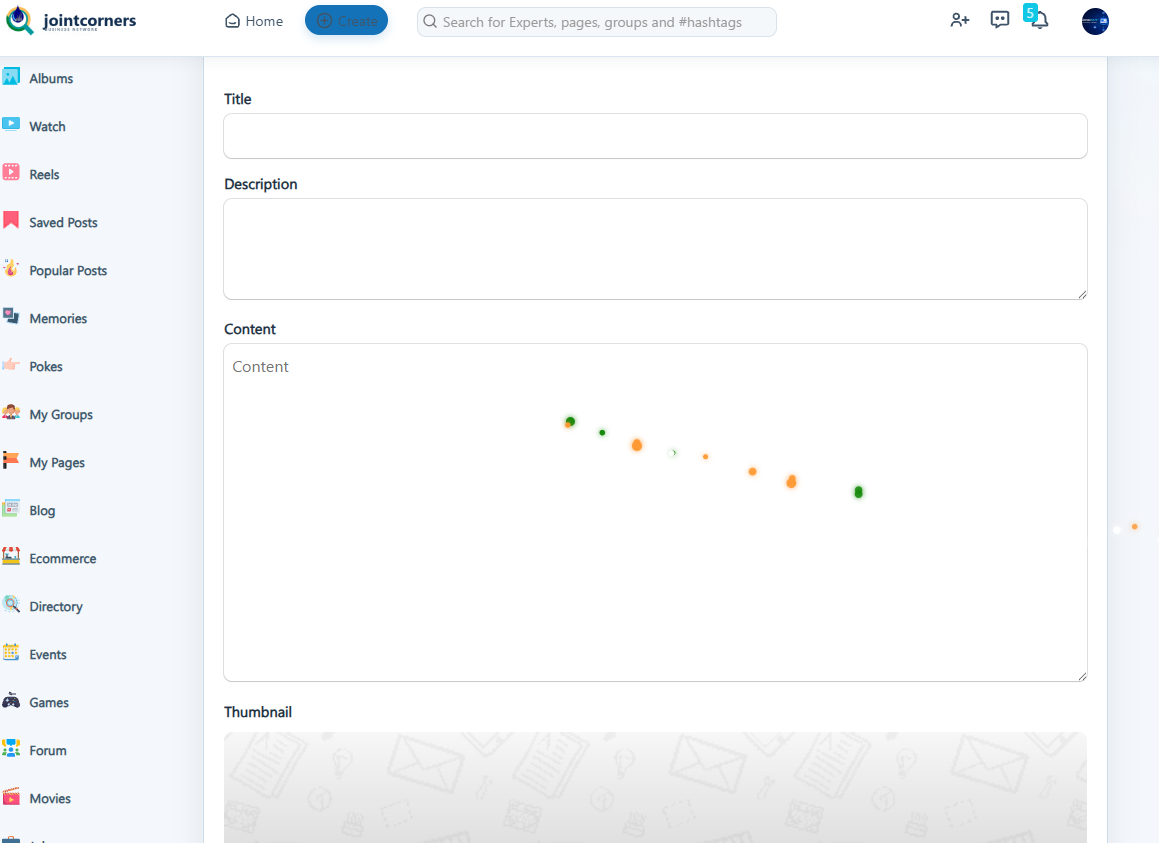Open the friend requests icon
Viewport: 1159px width, 843px height.
959,20
